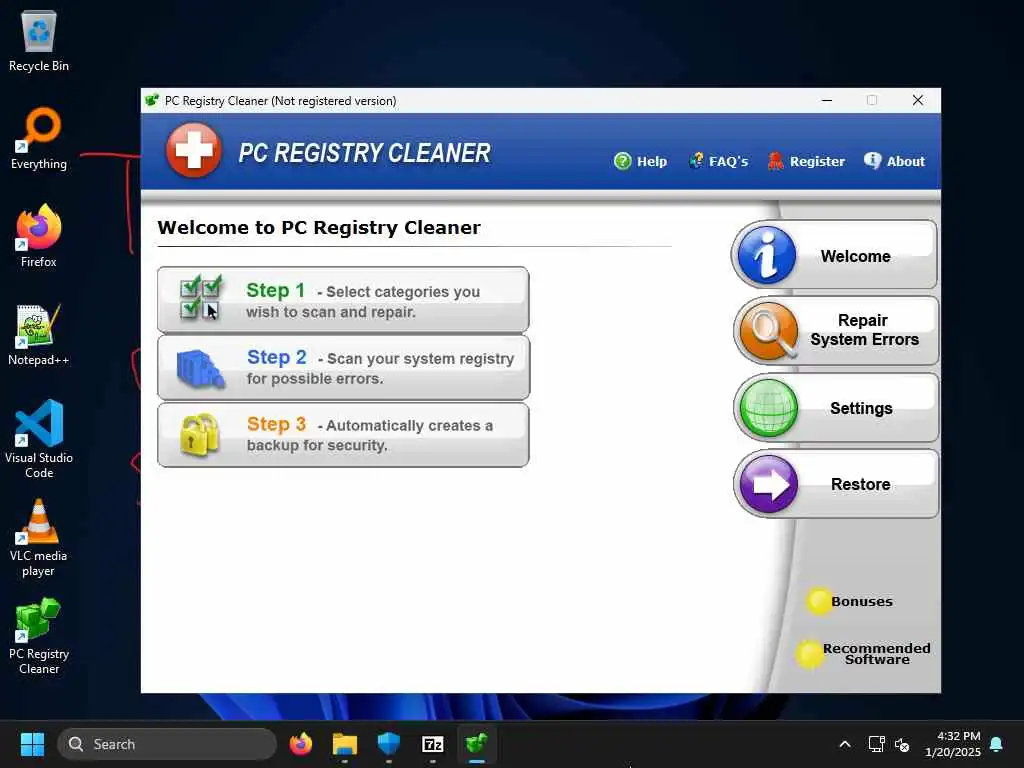The width and height of the screenshot is (1024, 768).
Task: Select the Visual Studio Code desktop shortcut
Action: pos(39,439)
